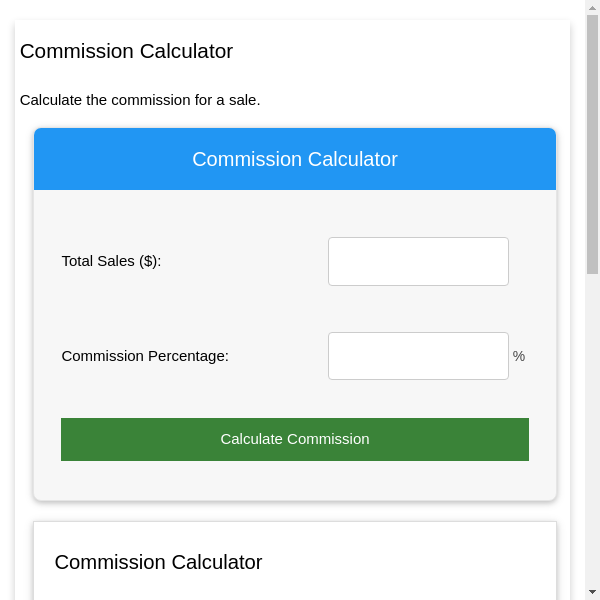Viewport: 600px width, 600px height.
Task: Click gray form area below Calculate button
Action: 295,480
